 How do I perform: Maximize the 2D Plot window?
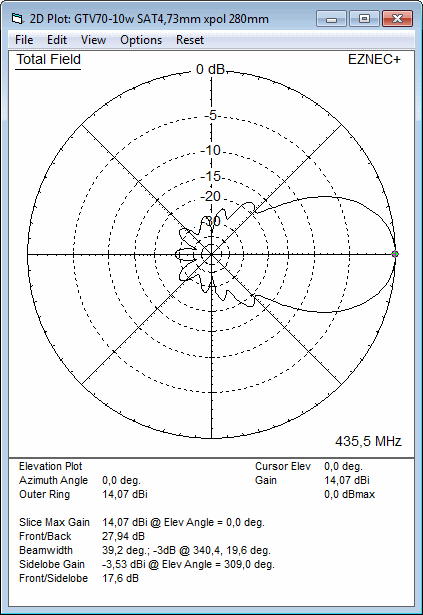364,19
